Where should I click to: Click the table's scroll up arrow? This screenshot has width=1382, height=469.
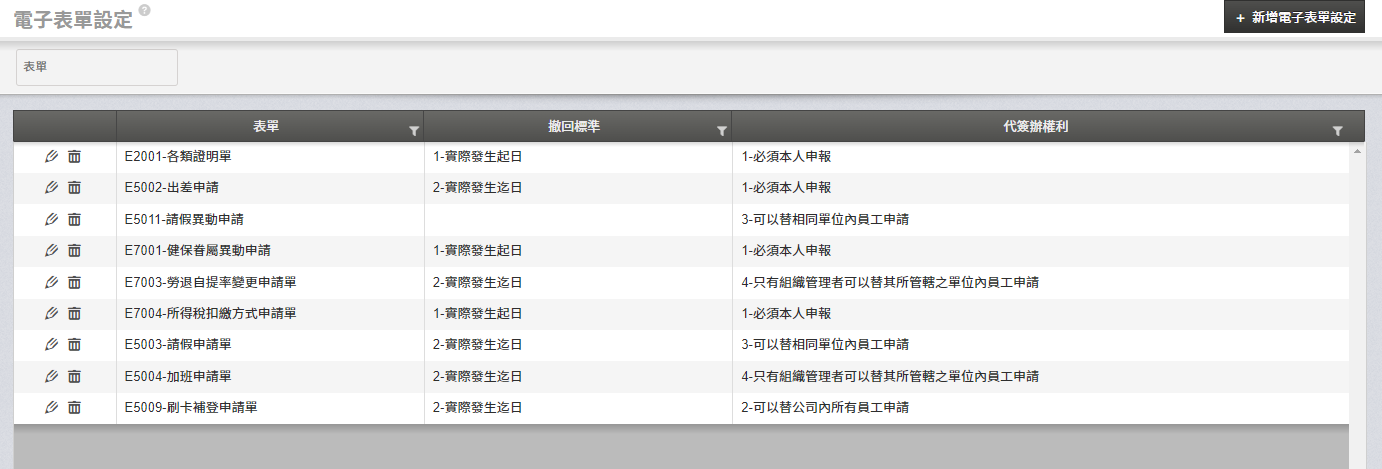point(1357,151)
